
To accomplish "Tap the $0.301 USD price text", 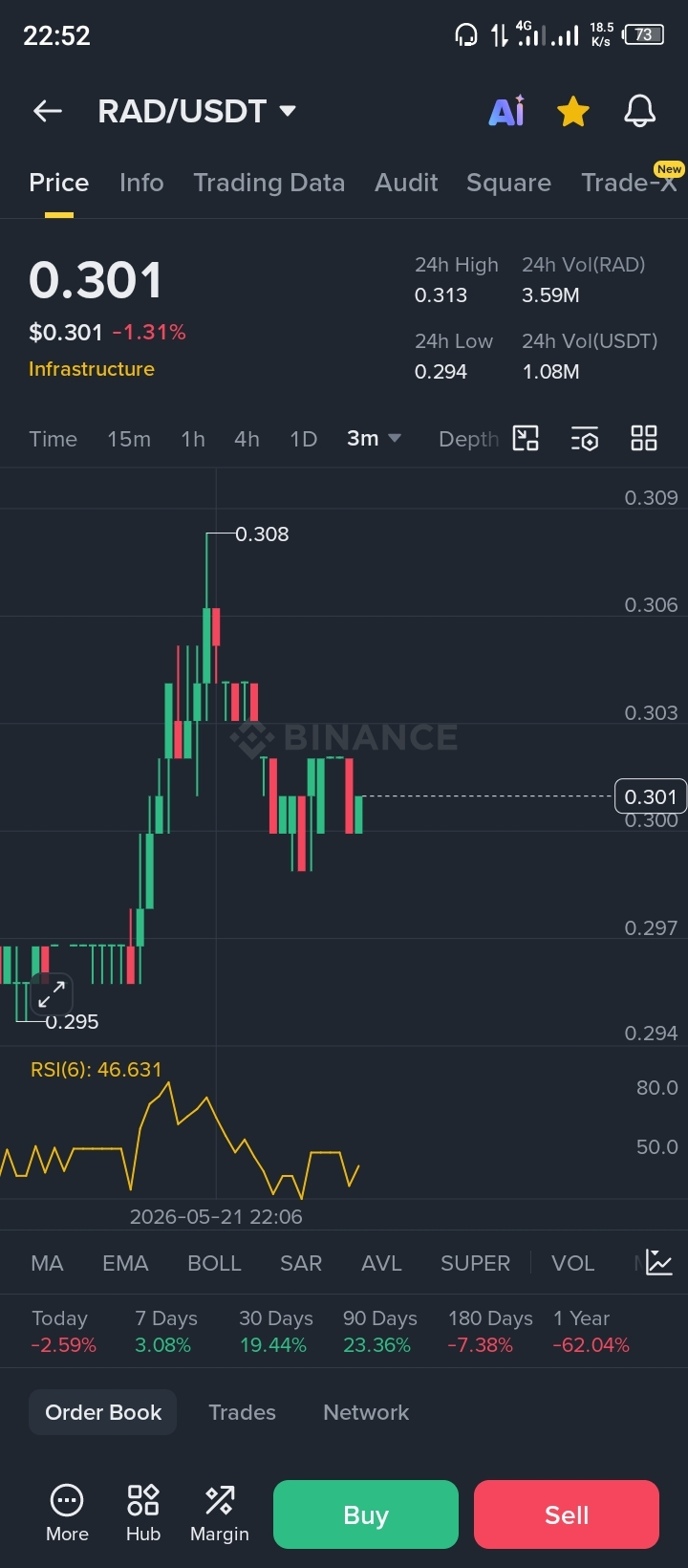I will [x=66, y=332].
